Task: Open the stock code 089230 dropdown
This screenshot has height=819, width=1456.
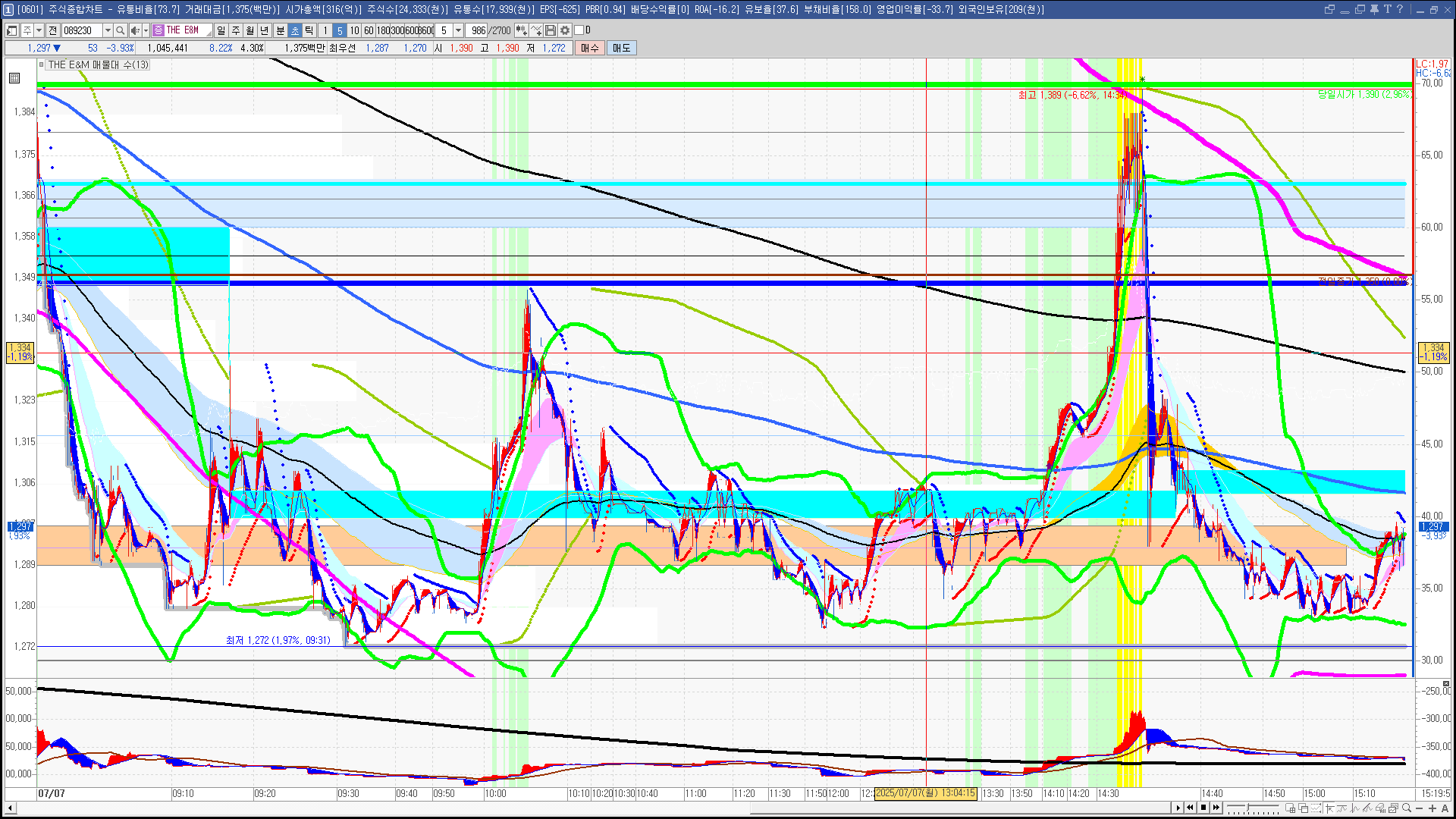Action: [108, 30]
